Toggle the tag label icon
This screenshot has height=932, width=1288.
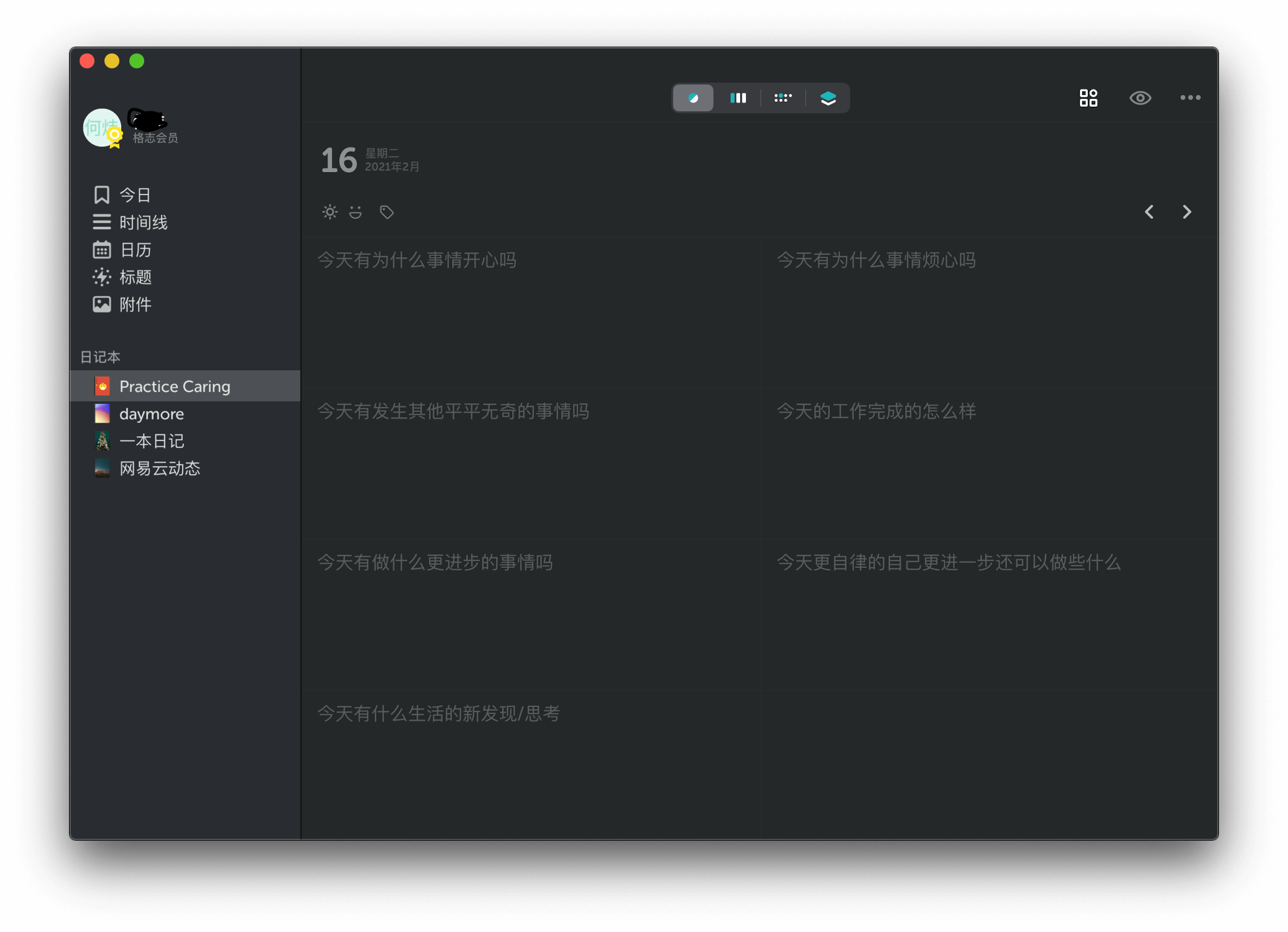(387, 211)
